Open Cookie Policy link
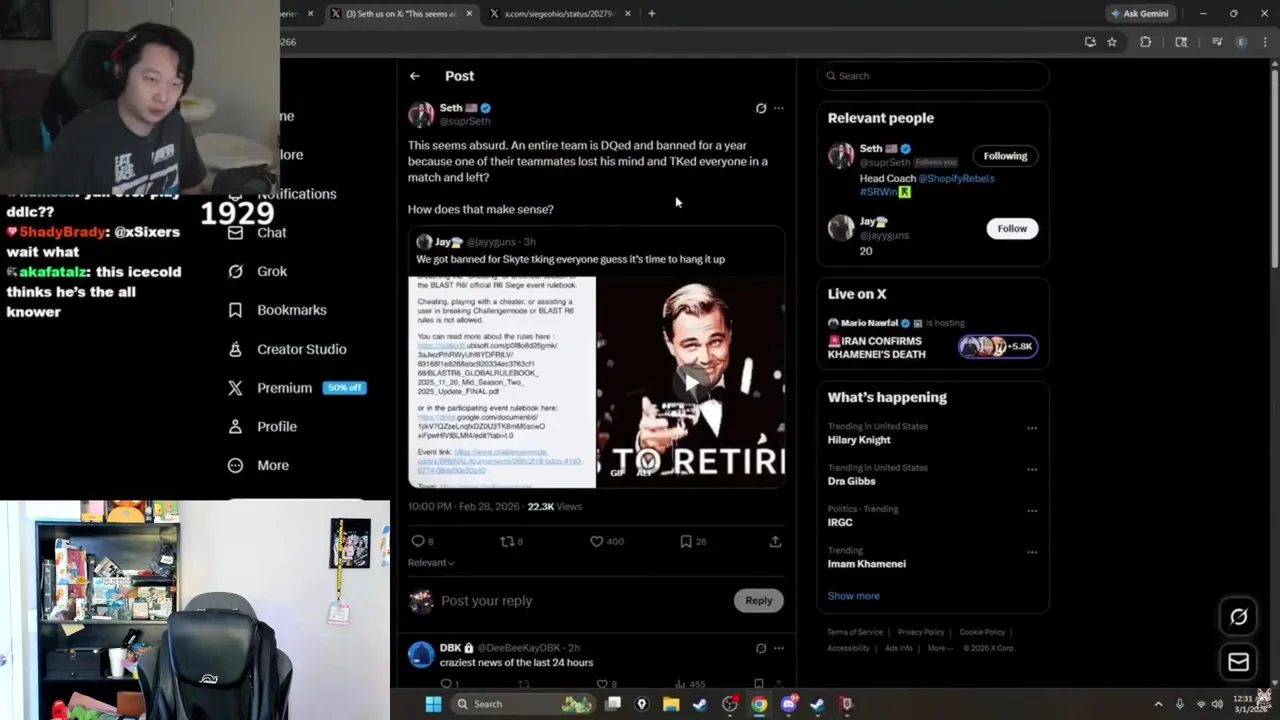The height and width of the screenshot is (720, 1280). point(982,632)
